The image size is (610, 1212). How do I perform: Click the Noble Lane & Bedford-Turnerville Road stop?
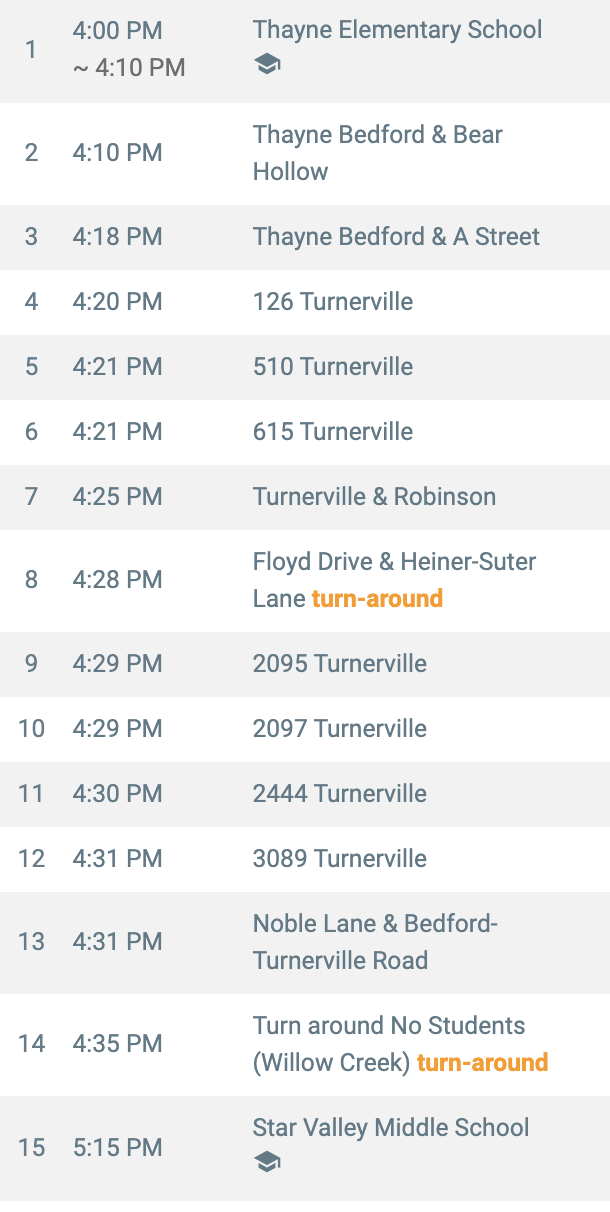[375, 942]
